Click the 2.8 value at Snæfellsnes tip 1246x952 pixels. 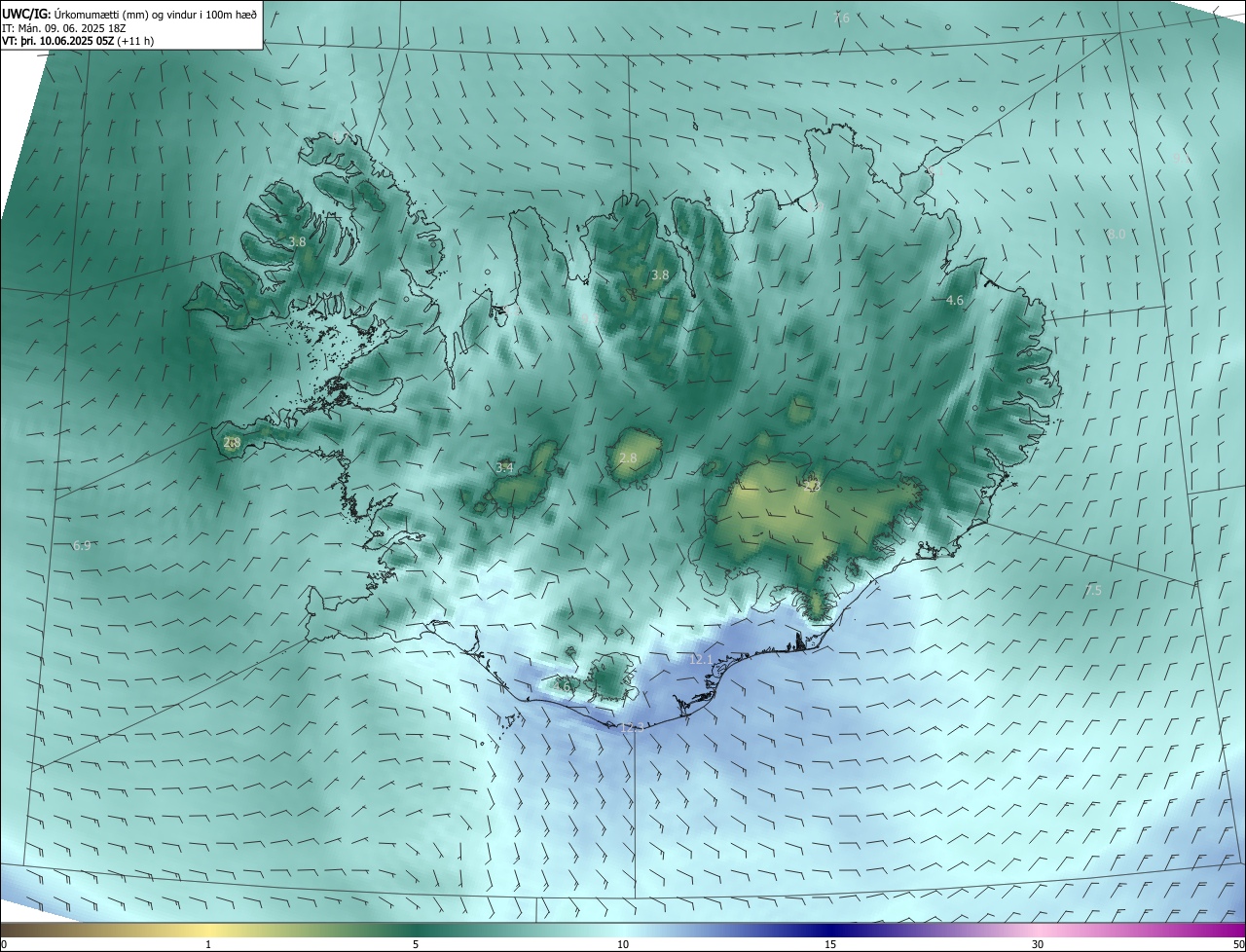(x=232, y=443)
